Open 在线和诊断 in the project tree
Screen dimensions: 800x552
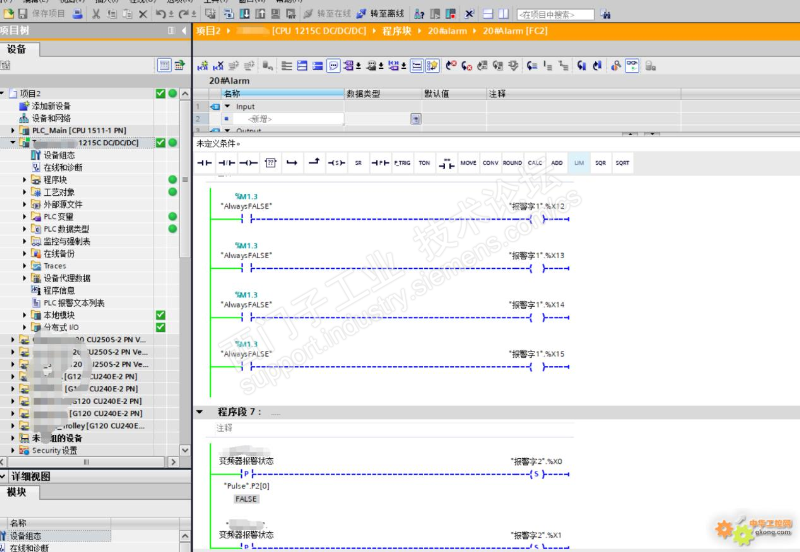click(63, 167)
